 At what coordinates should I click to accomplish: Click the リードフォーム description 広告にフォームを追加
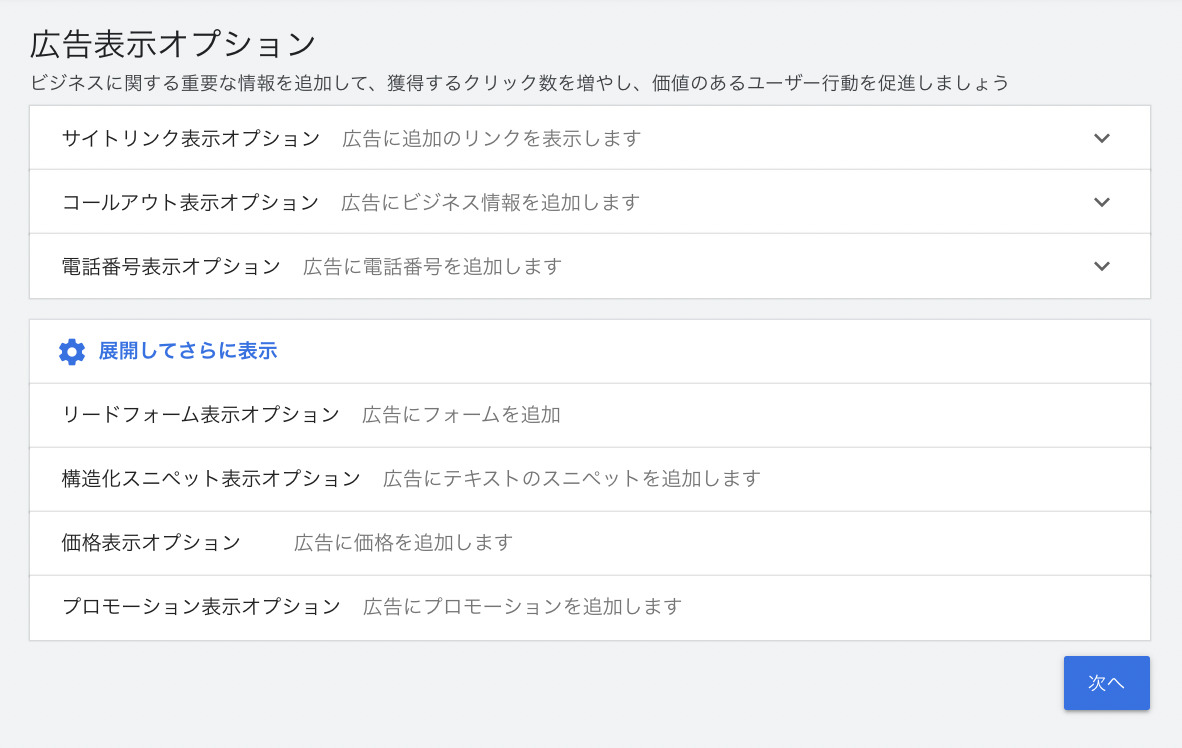(x=460, y=415)
